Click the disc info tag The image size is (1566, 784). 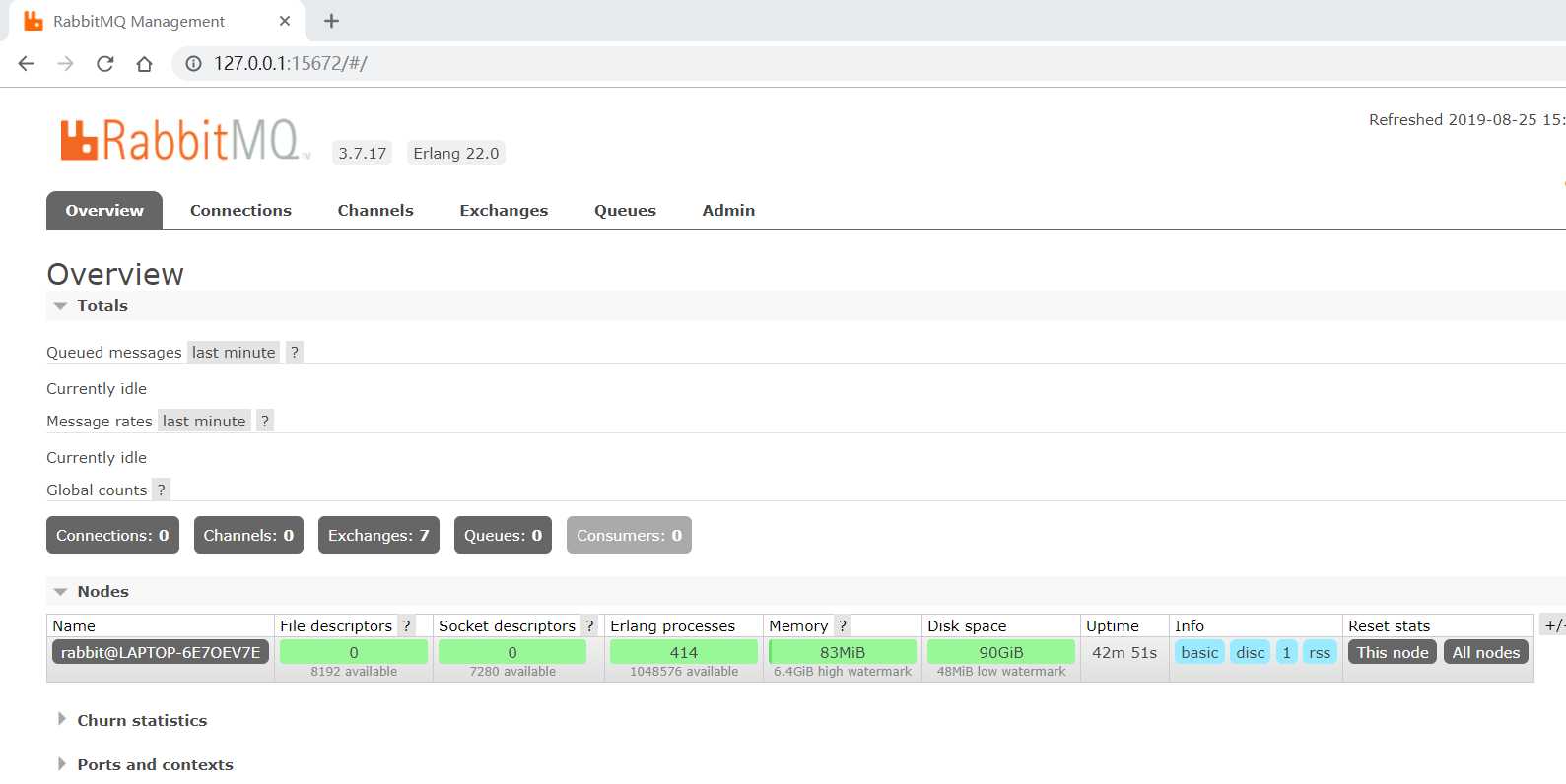pyautogui.click(x=1251, y=652)
